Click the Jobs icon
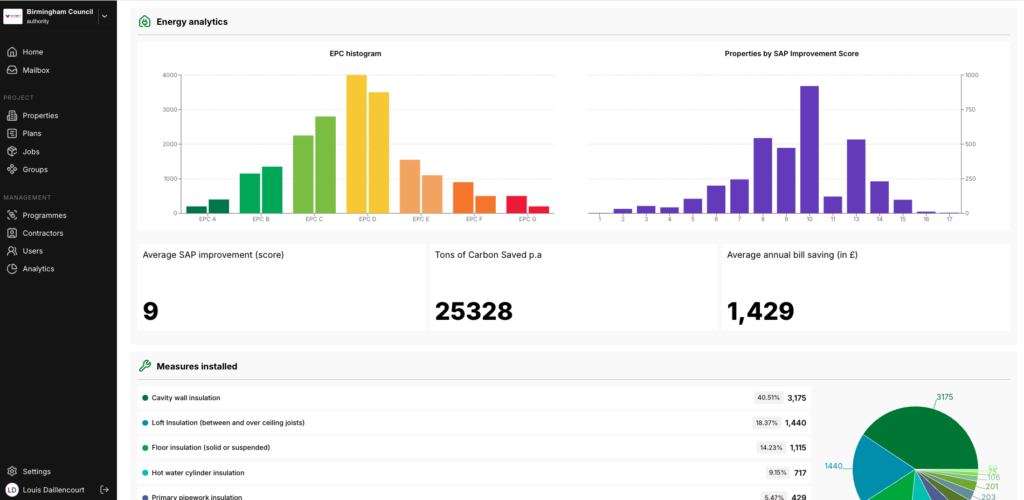The height and width of the screenshot is (500, 1024). coord(12,152)
